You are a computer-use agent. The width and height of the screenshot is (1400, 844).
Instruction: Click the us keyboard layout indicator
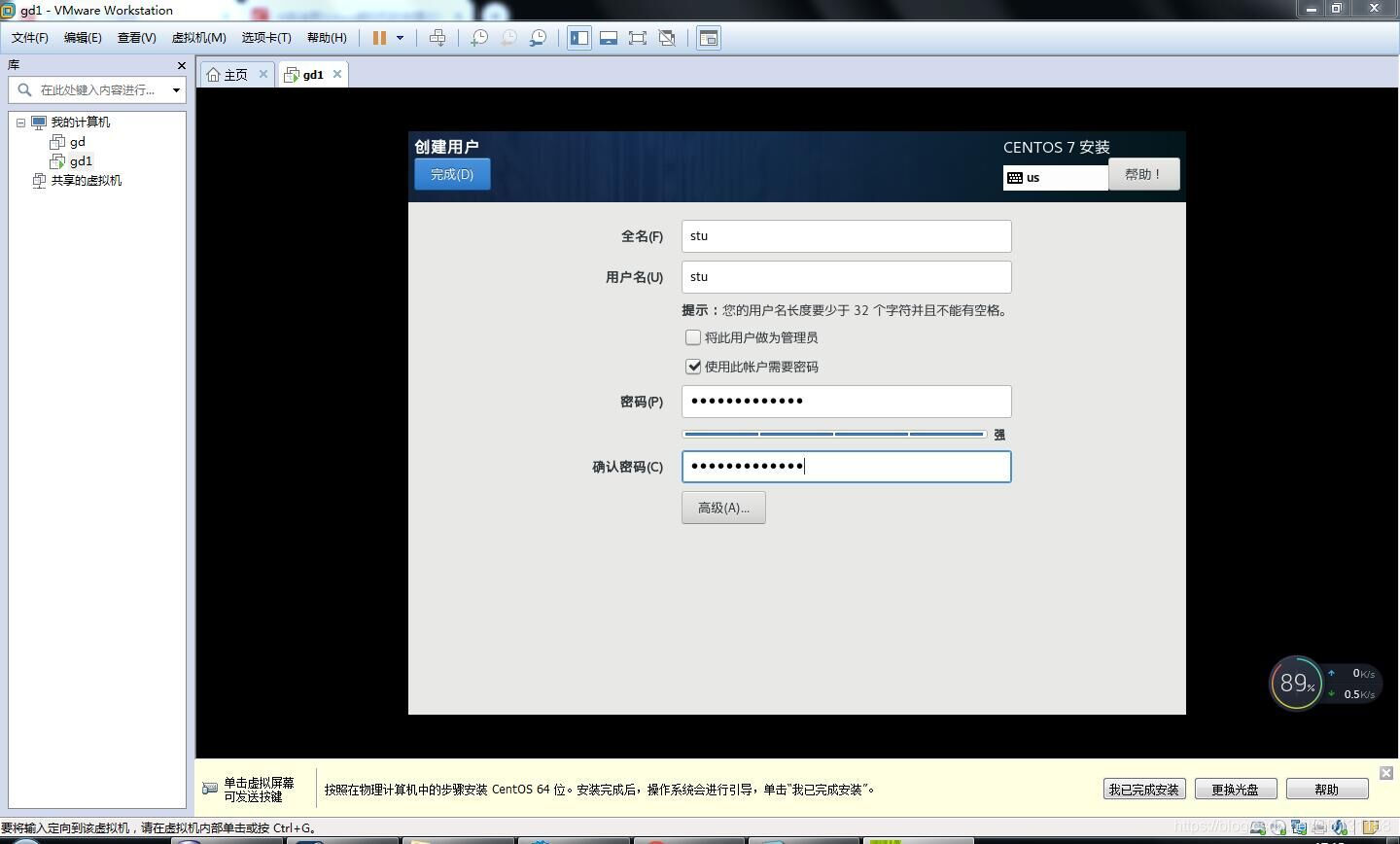click(x=1056, y=177)
